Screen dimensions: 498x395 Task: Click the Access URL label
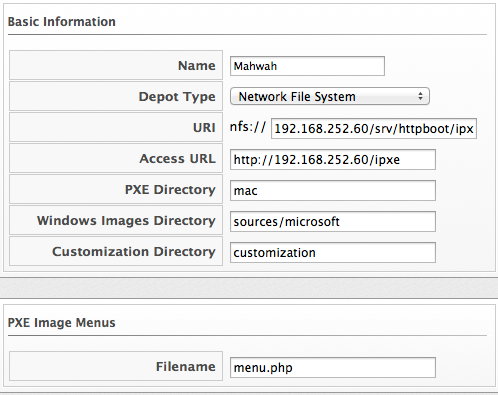(177, 159)
